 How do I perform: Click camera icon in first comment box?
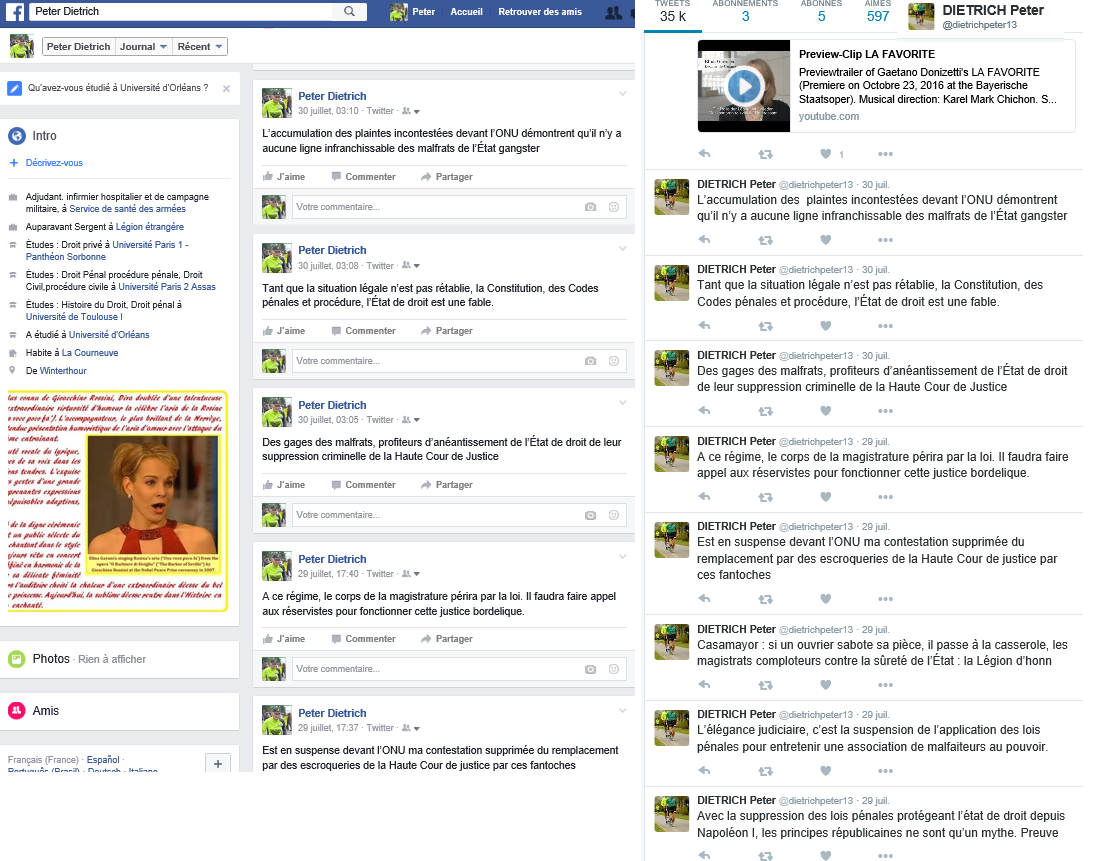point(590,207)
